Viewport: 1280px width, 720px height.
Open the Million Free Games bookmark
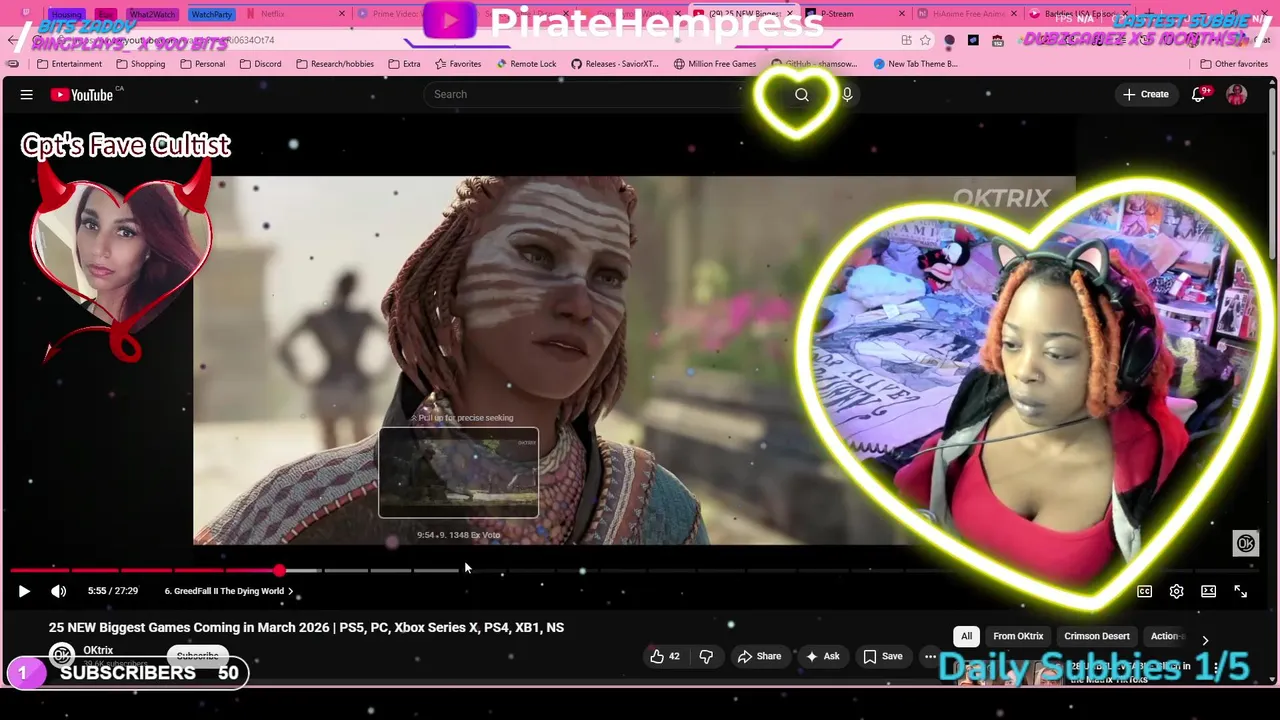pyautogui.click(x=714, y=64)
